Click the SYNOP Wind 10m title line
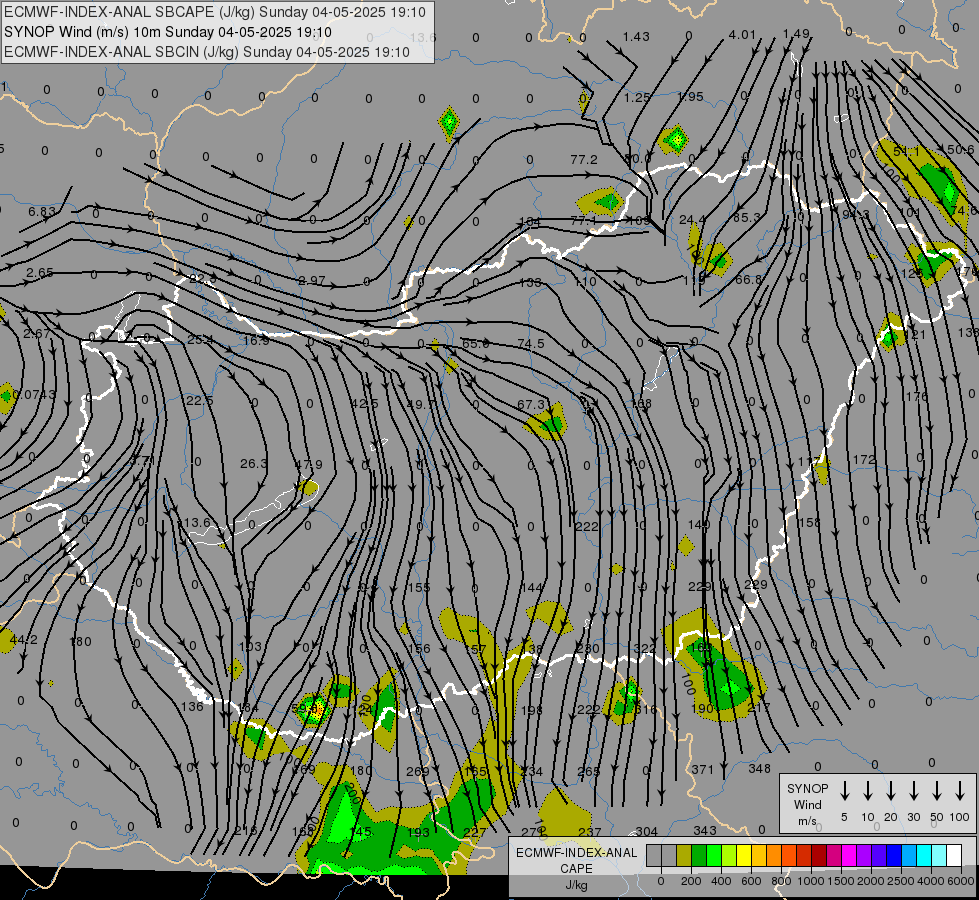The width and height of the screenshot is (979, 900). point(168,32)
